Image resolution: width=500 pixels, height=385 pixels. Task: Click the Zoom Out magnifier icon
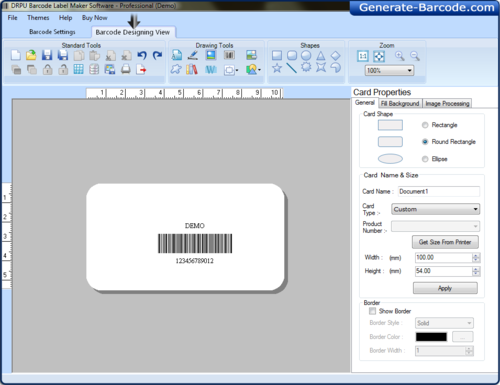point(415,56)
